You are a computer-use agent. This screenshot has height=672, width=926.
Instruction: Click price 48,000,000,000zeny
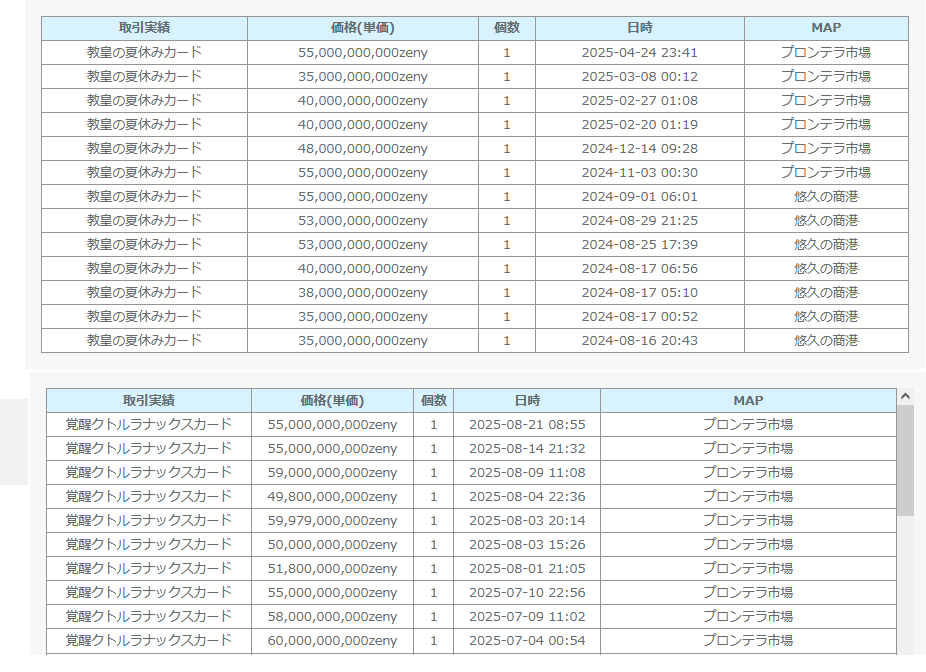363,149
